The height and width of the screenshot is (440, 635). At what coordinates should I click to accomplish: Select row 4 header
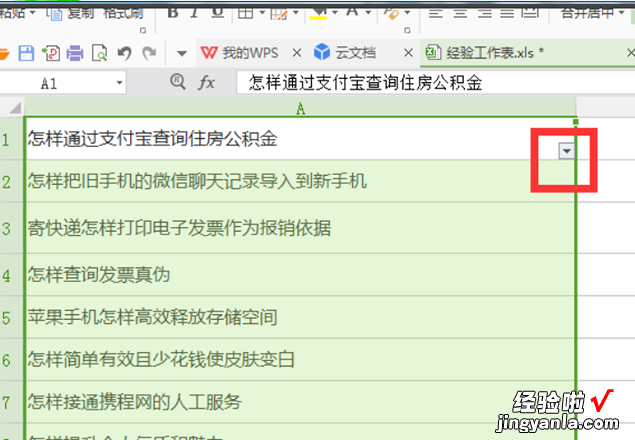pos(11,275)
